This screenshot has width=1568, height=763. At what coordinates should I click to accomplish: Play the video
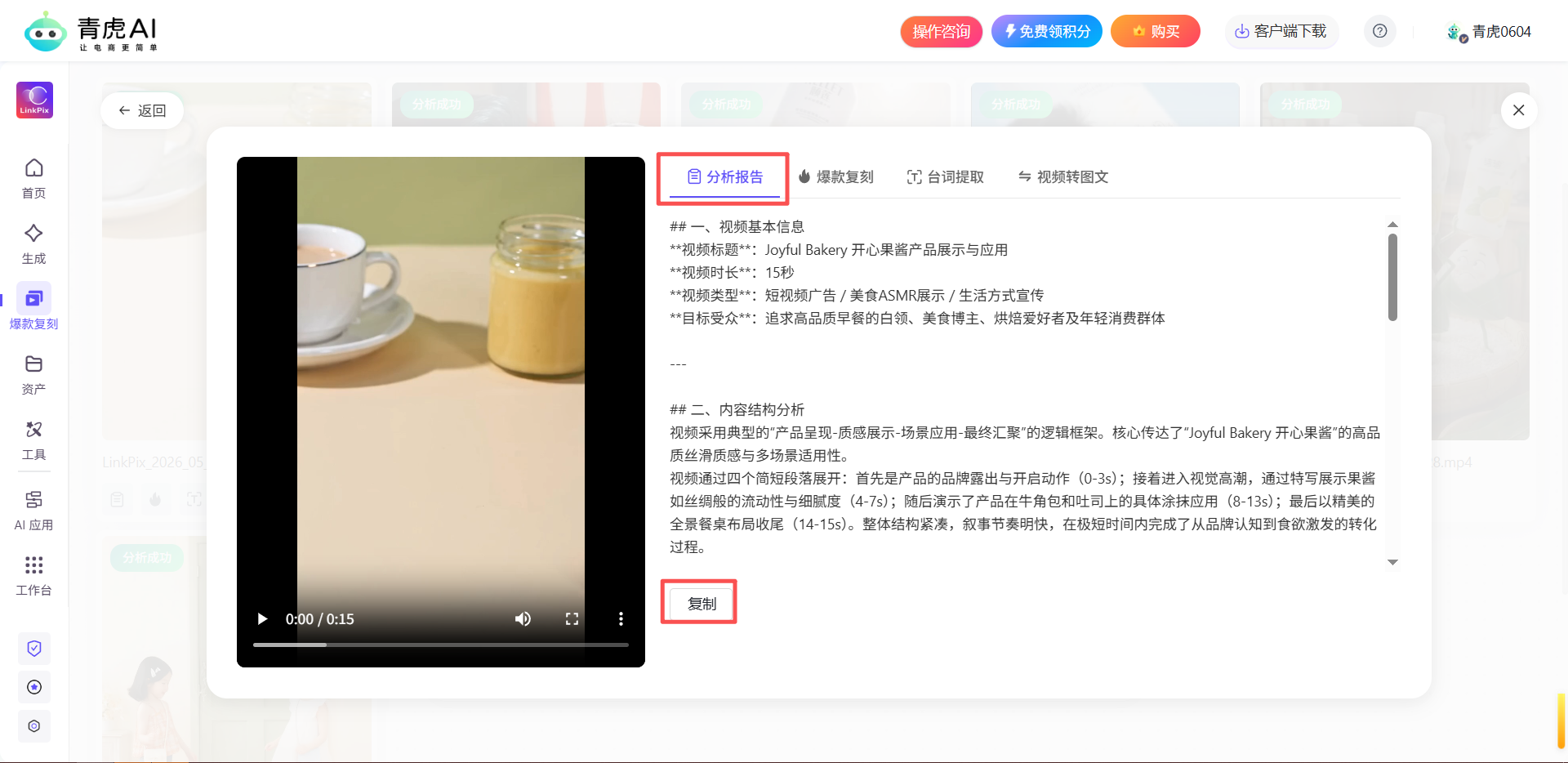click(x=262, y=618)
